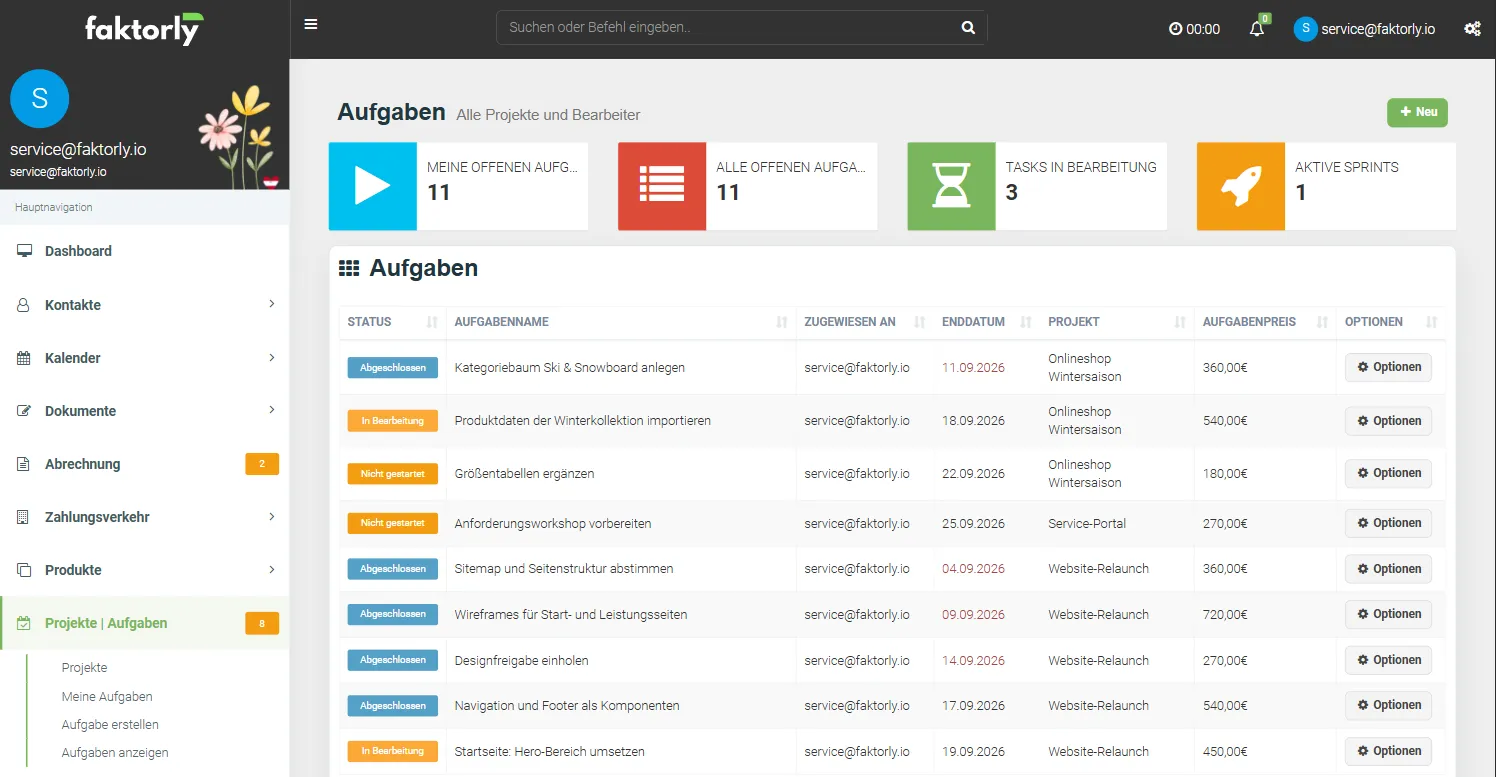1496x777 pixels.
Task: Open the settings gears icon
Action: (x=1472, y=29)
